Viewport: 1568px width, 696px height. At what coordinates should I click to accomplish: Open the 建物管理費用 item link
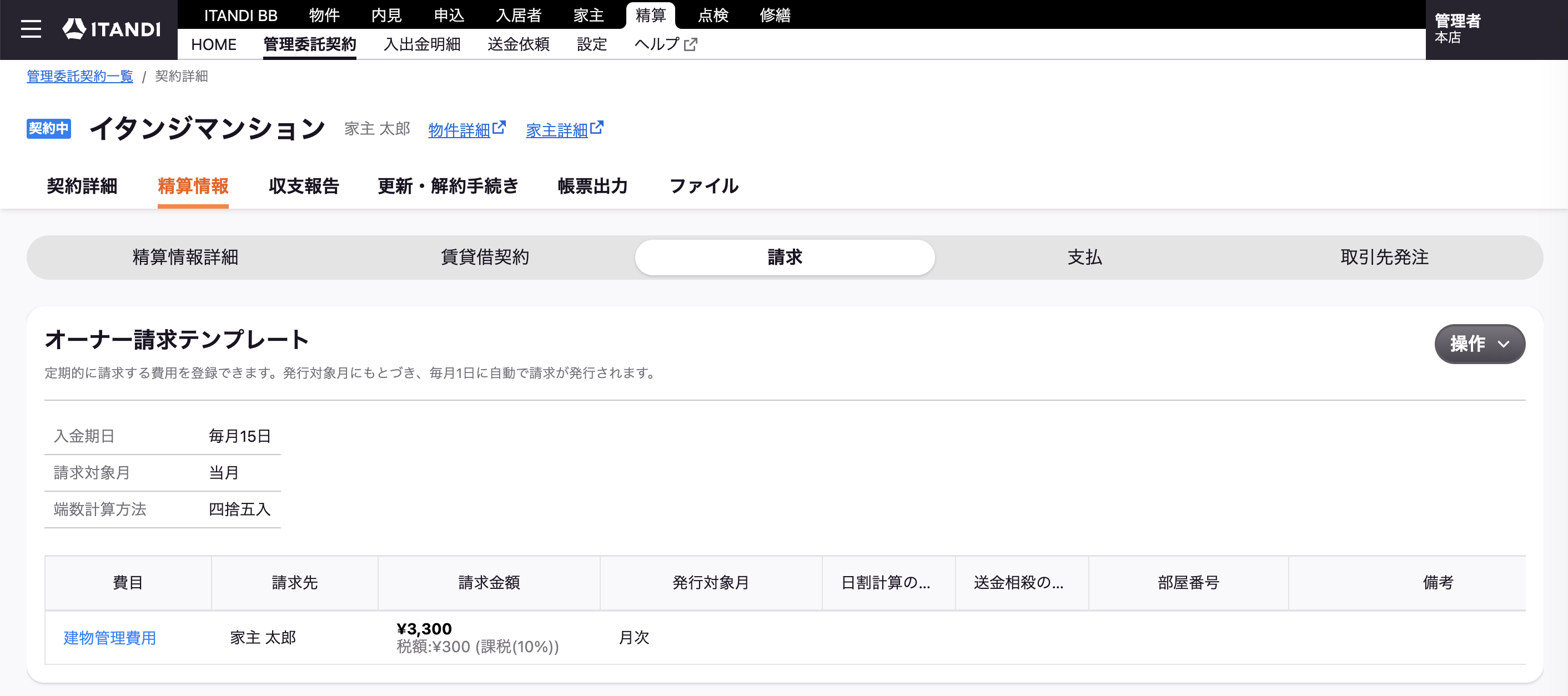click(110, 638)
